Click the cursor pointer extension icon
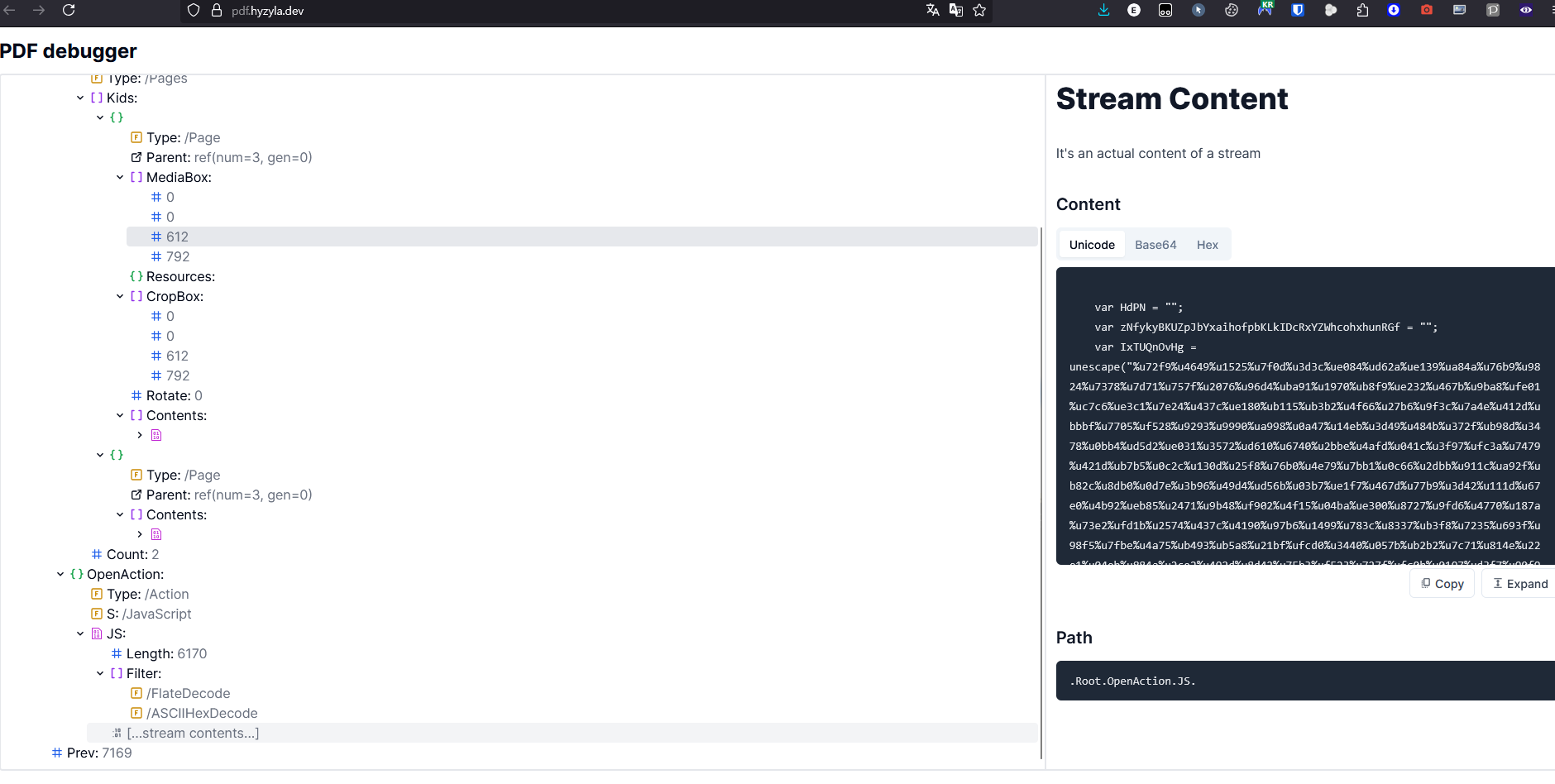The image size is (1555, 784). coord(1199,10)
